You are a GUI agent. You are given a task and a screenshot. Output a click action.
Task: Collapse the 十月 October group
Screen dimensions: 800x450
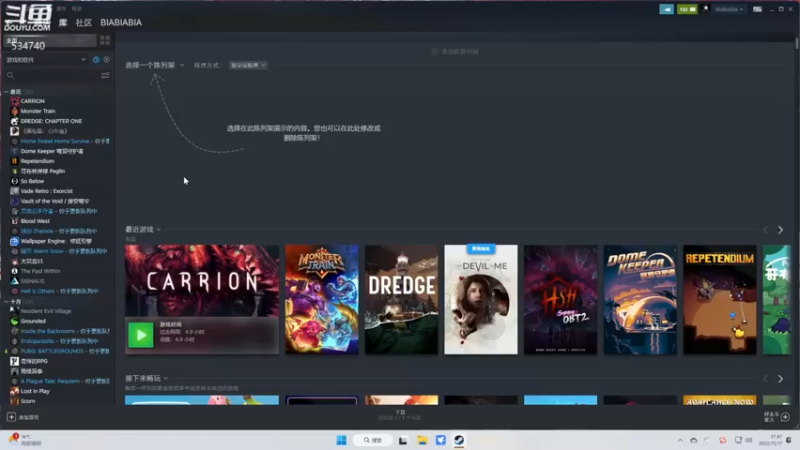pos(6,302)
